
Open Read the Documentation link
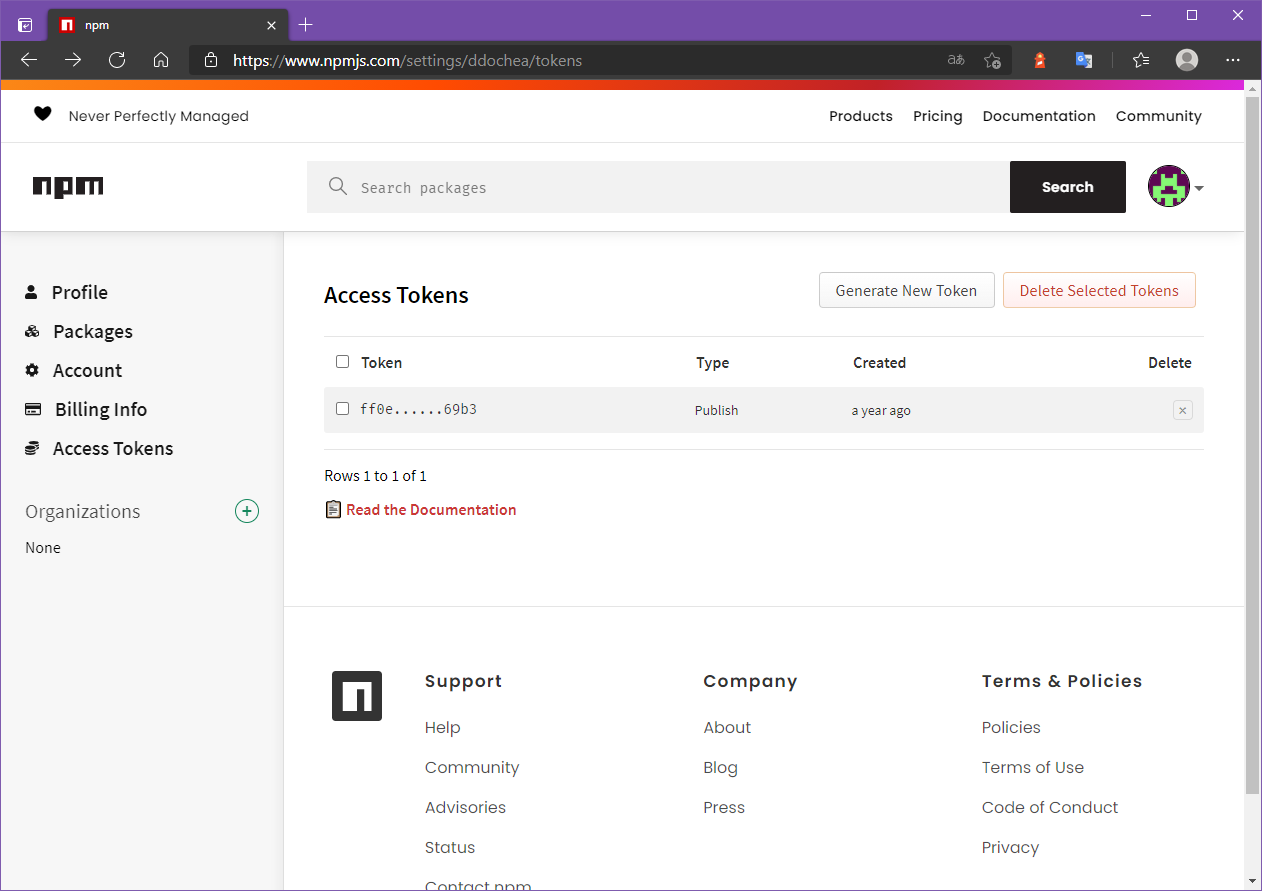click(x=431, y=510)
